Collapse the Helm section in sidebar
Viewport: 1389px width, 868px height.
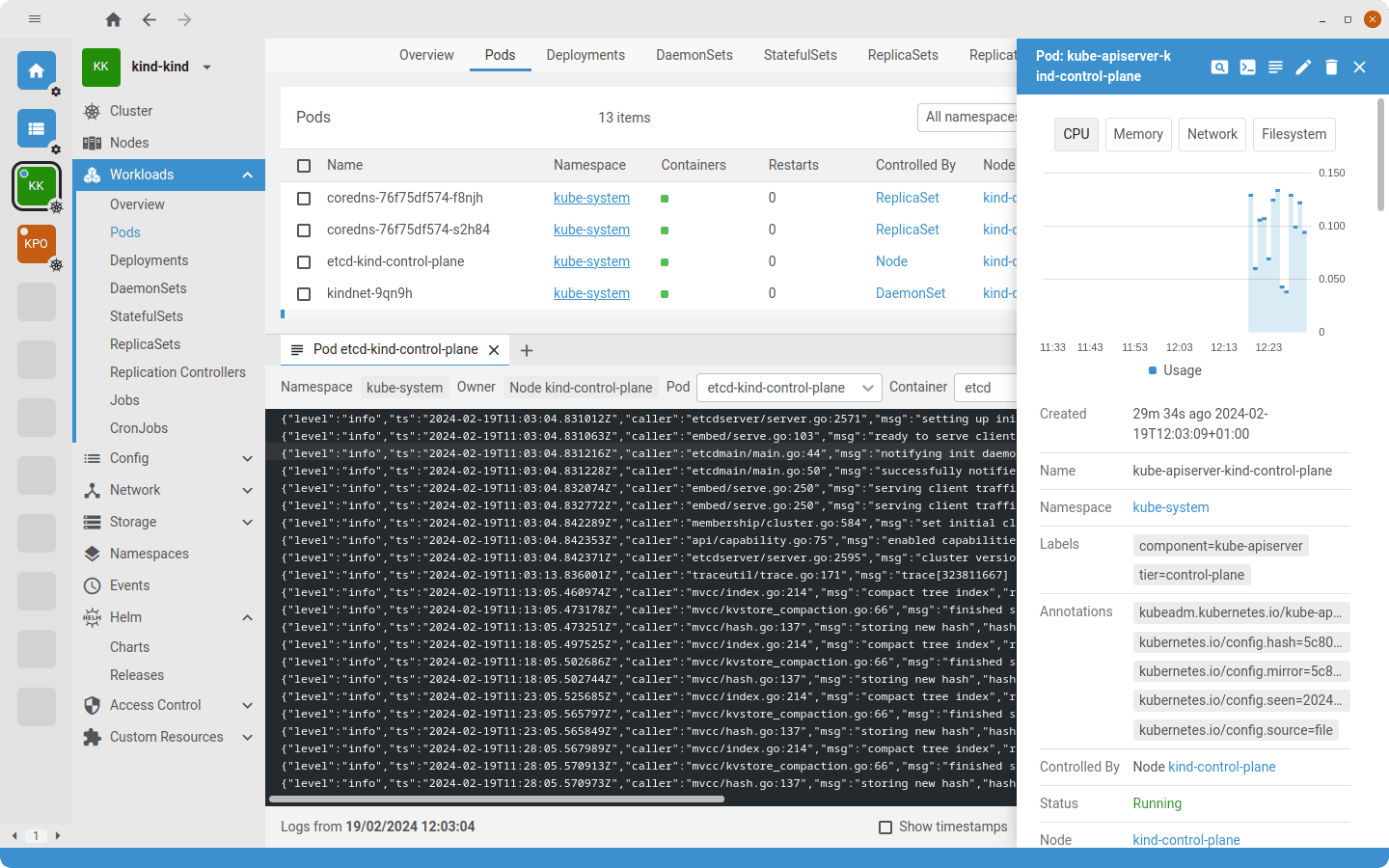(x=247, y=617)
